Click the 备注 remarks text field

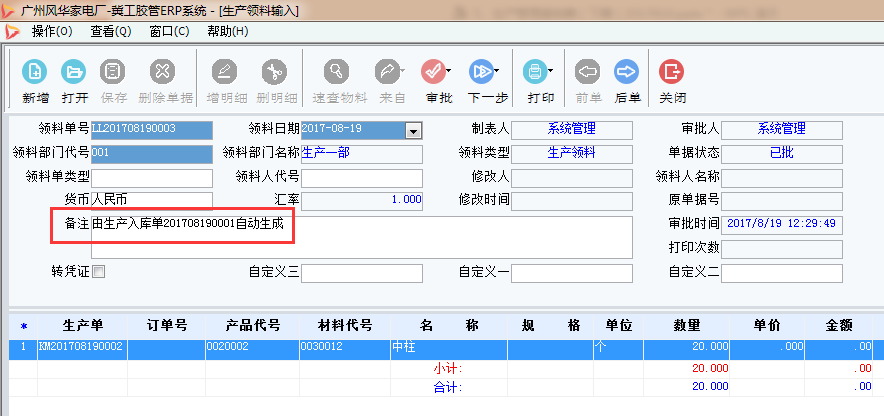pyautogui.click(x=360, y=237)
